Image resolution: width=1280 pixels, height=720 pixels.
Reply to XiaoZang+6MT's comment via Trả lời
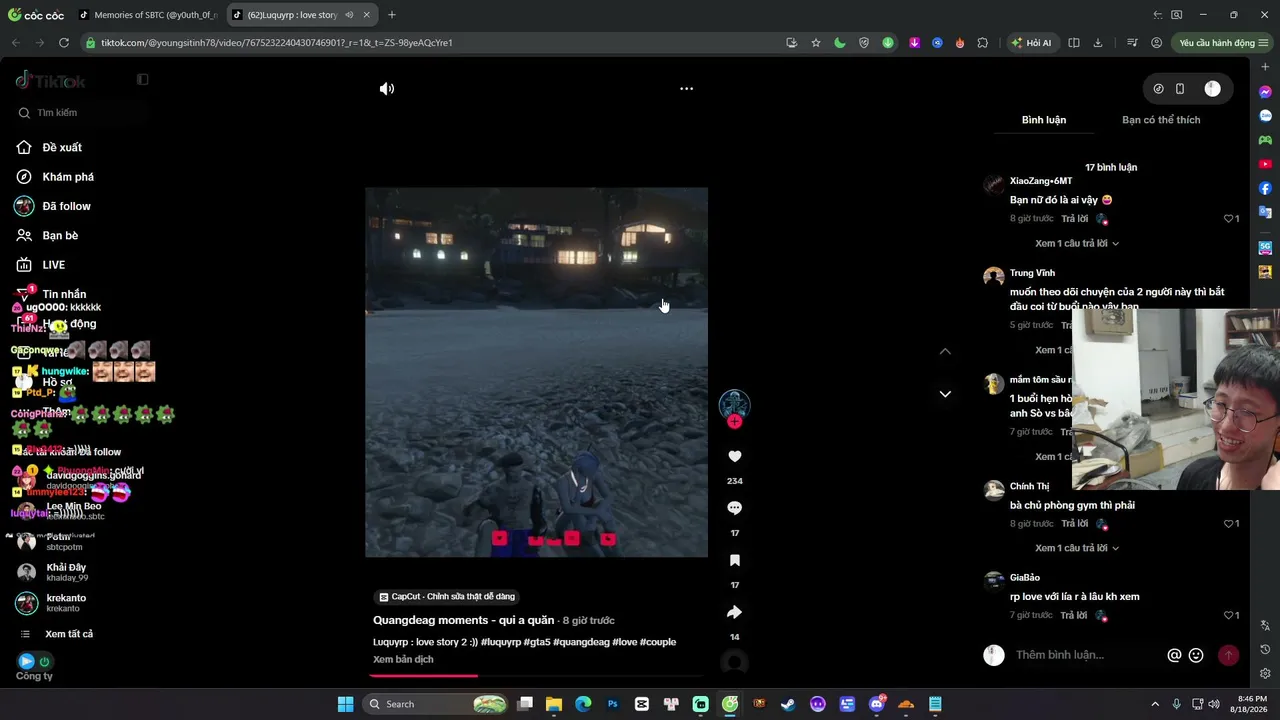1074,219
